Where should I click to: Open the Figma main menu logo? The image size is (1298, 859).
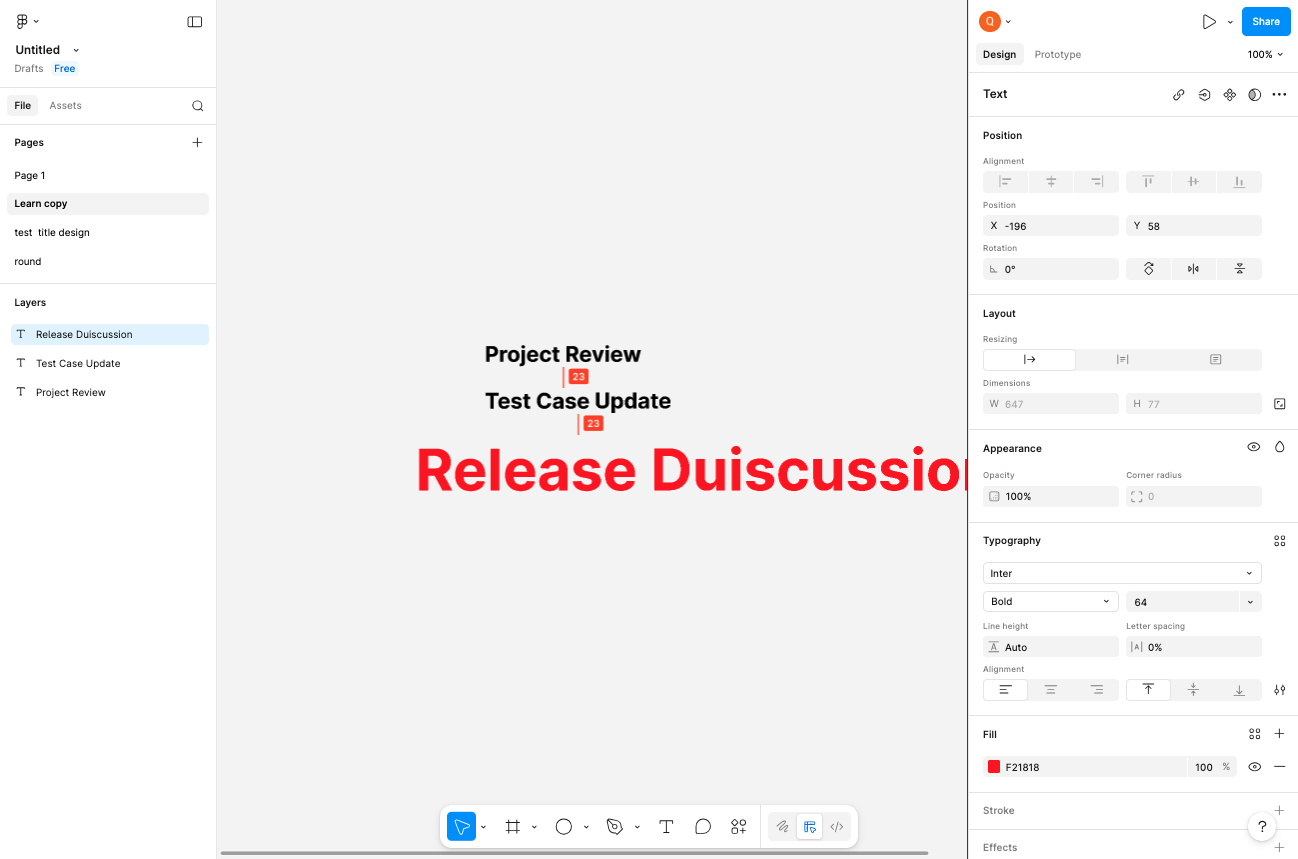click(x=22, y=21)
